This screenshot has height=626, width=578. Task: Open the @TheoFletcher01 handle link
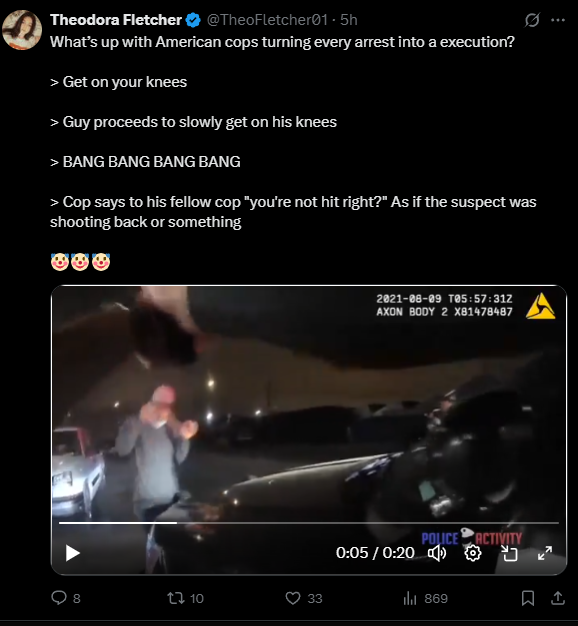[x=267, y=20]
